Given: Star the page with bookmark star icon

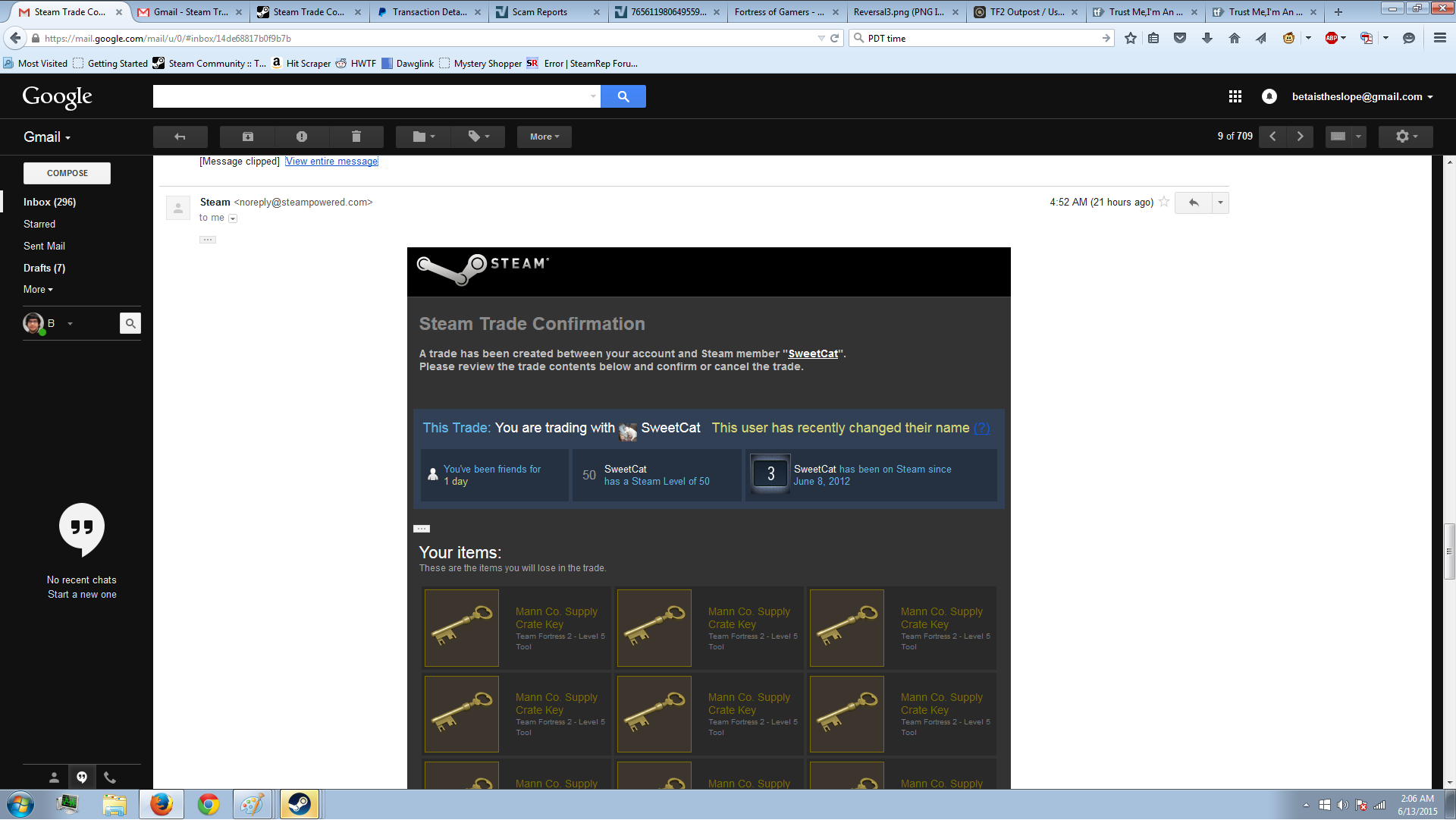Looking at the screenshot, I should 1131,38.
